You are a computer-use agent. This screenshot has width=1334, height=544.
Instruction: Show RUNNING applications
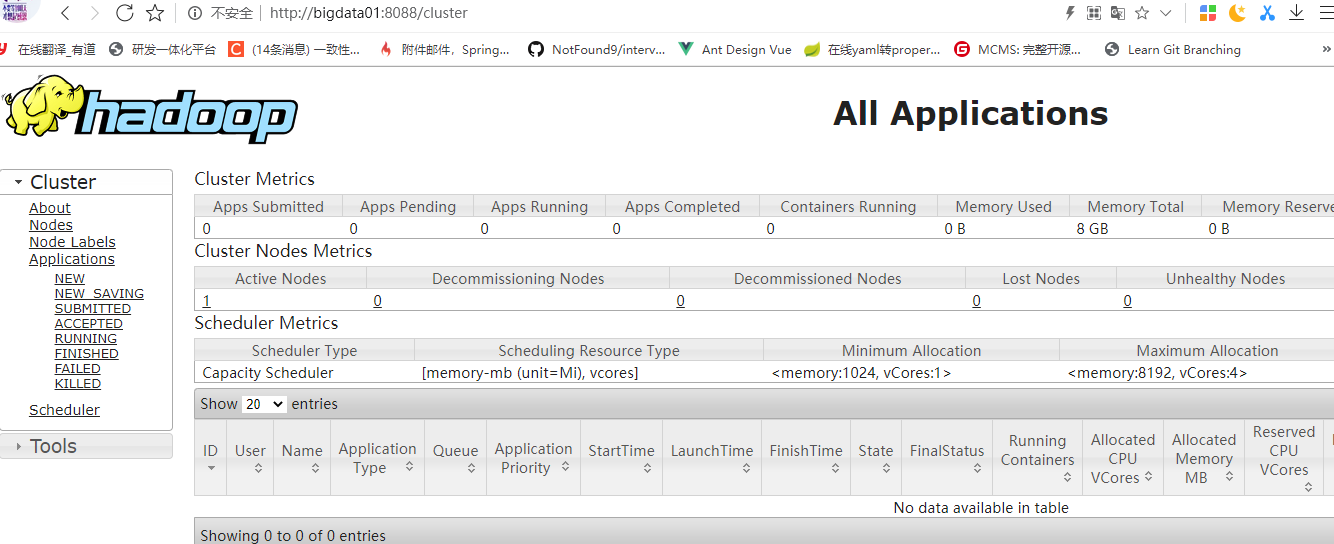click(x=86, y=339)
